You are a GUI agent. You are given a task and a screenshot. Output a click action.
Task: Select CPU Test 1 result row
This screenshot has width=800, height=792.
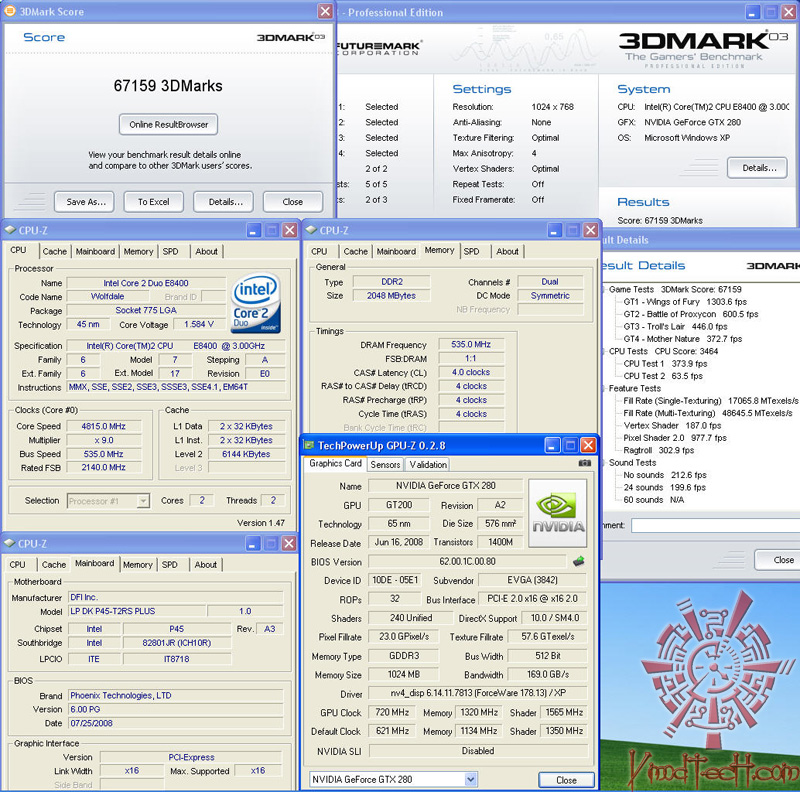[665, 363]
